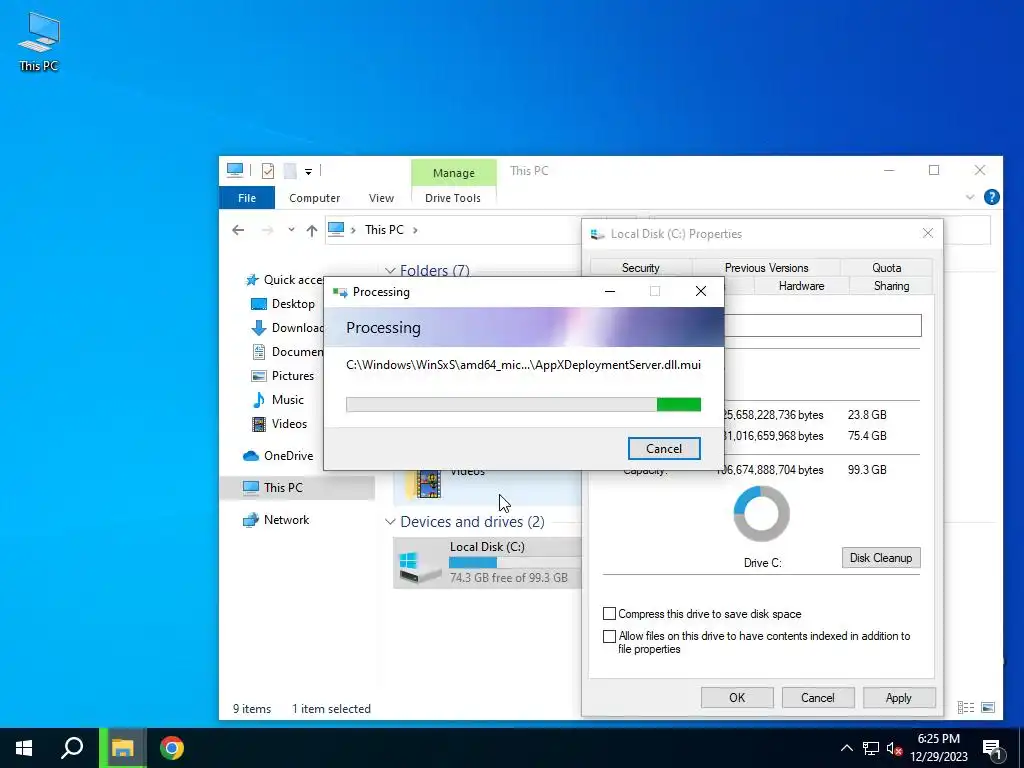Select the Drive Tools ribbon tab
The height and width of the screenshot is (768, 1024).
pos(453,198)
